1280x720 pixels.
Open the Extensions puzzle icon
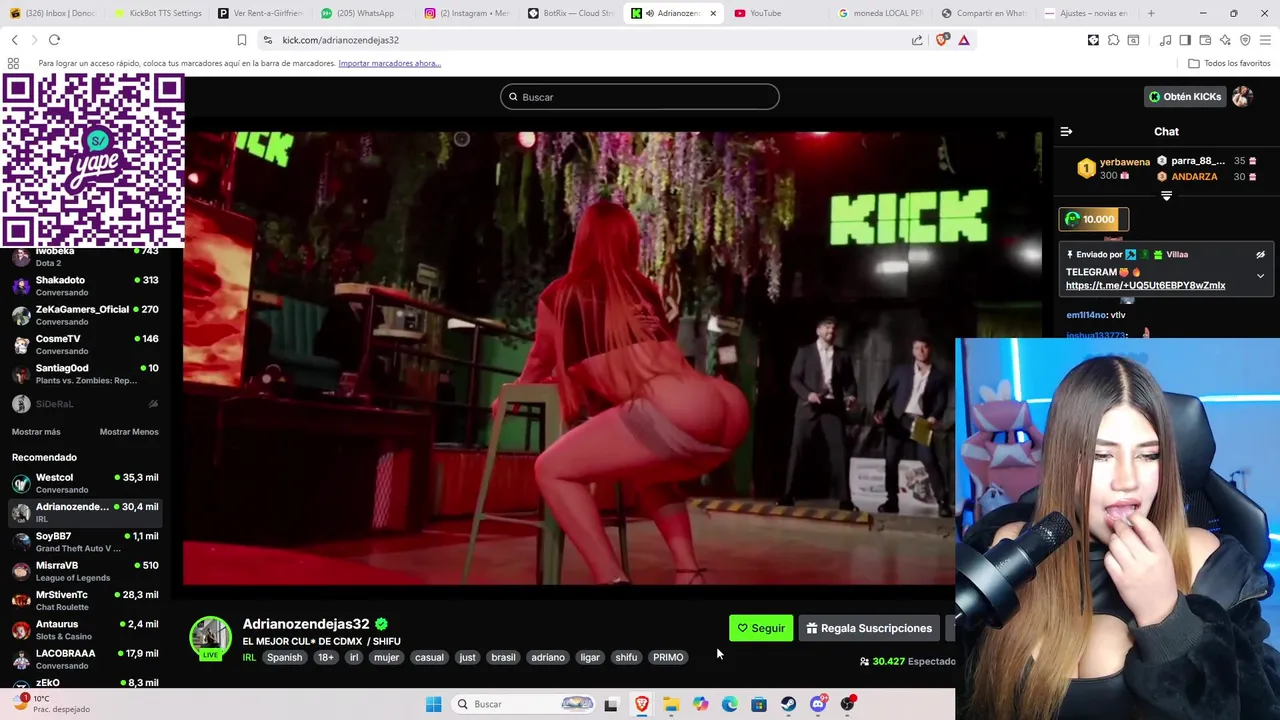[1113, 40]
